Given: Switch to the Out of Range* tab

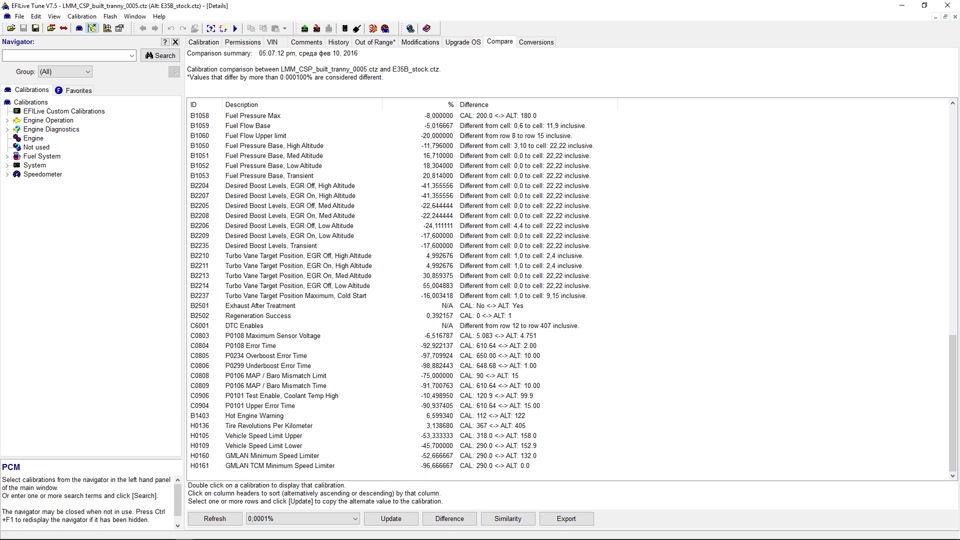Looking at the screenshot, I should 375,42.
